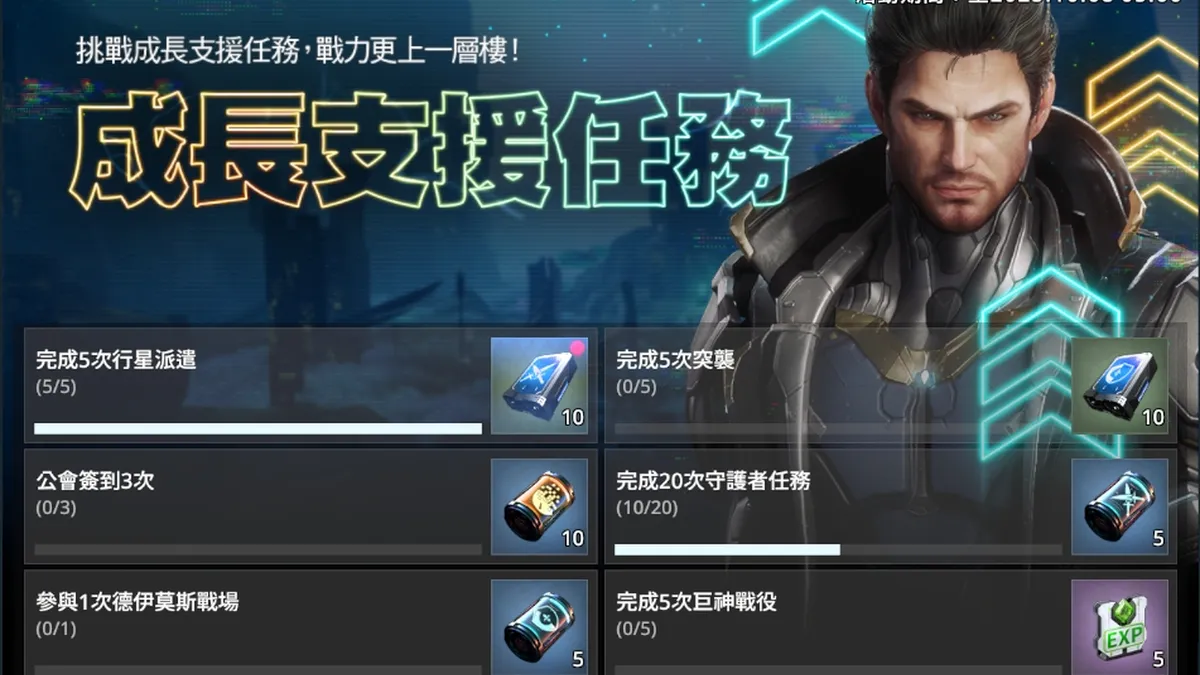Select the 公會簽到3次 mission entry
The width and height of the screenshot is (1200, 675).
click(311, 506)
